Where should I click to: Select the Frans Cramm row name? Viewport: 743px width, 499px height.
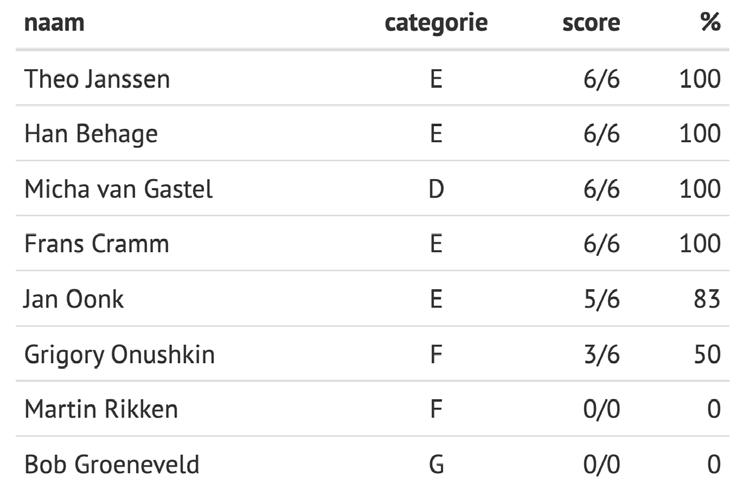(x=97, y=244)
